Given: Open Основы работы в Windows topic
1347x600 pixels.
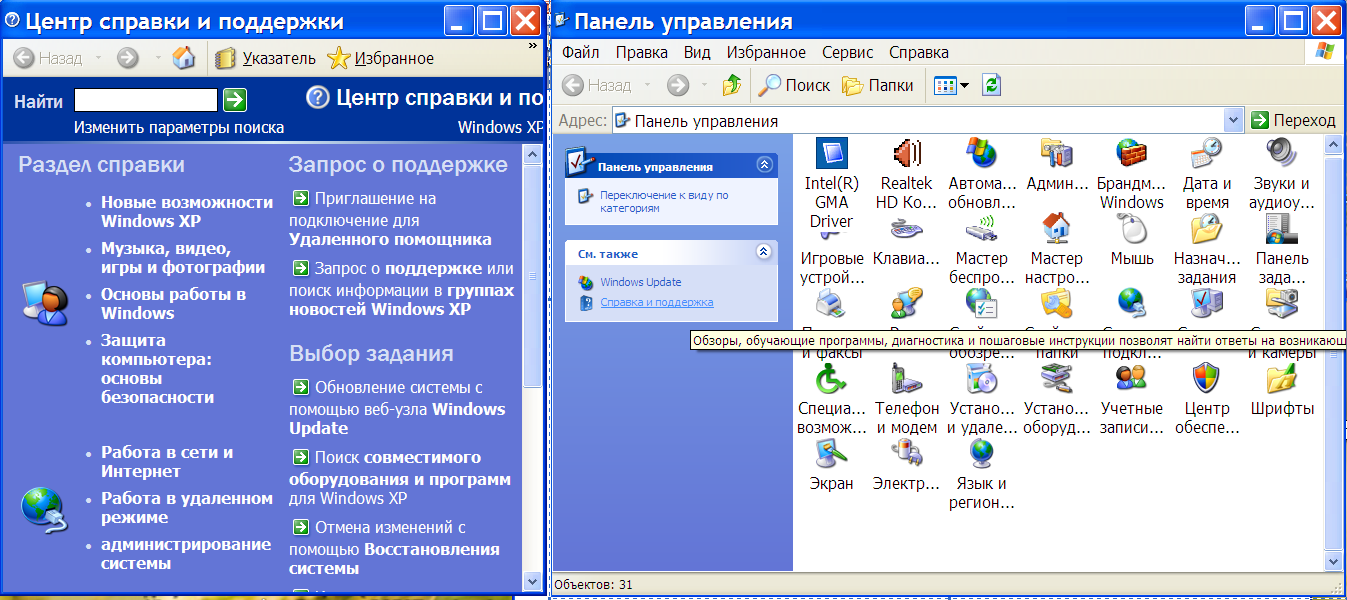Looking at the screenshot, I should pos(173,303).
